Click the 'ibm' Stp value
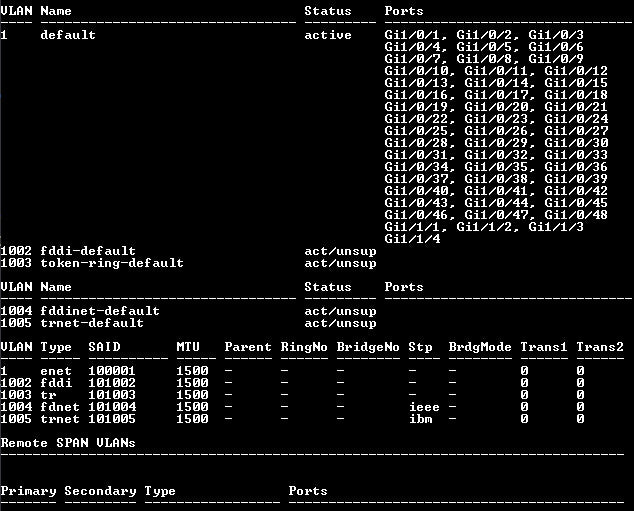 coord(421,419)
